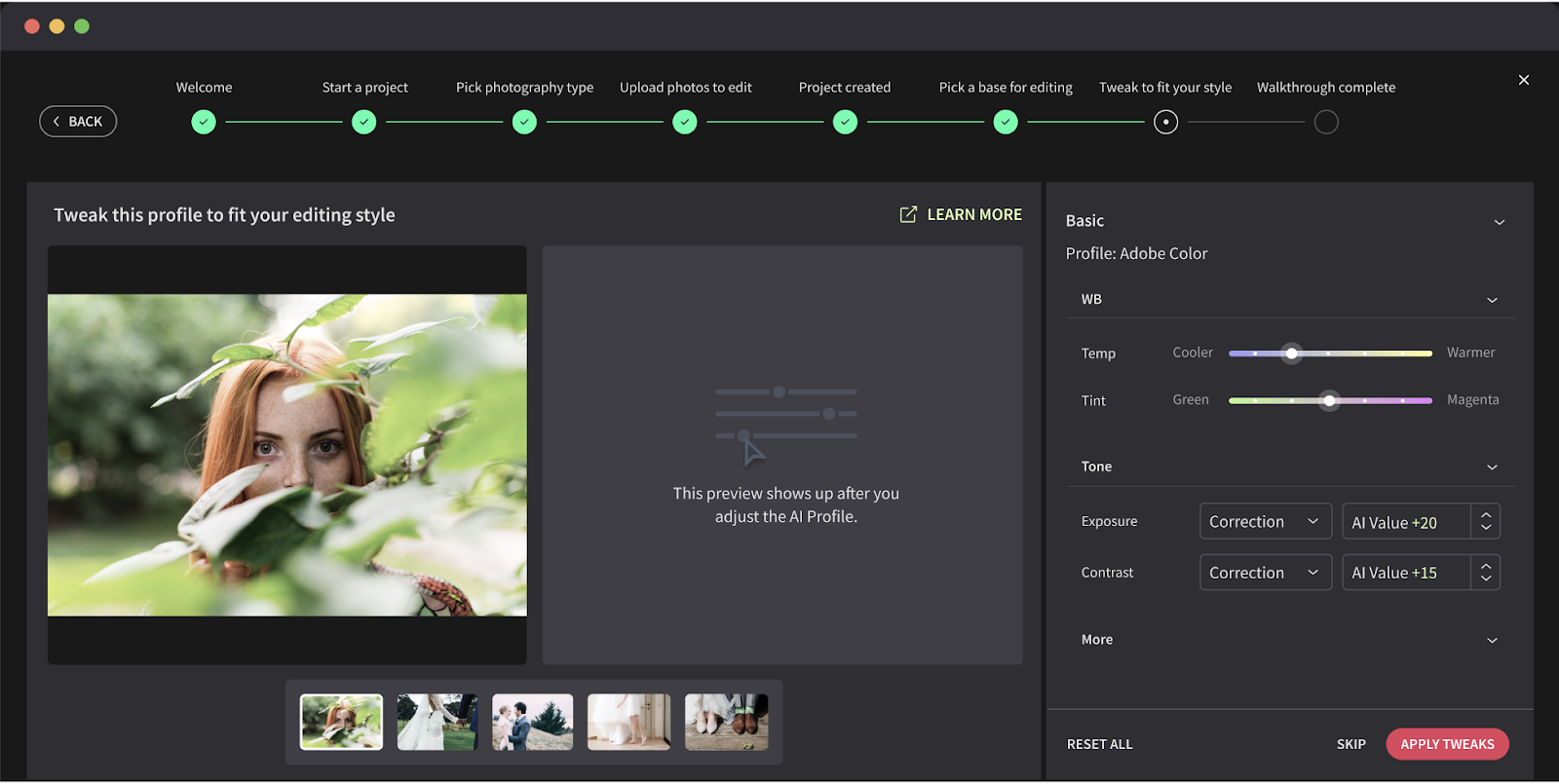The image size is (1559, 784).
Task: Click the Upload photos to edit checkmark
Action: [x=685, y=122]
